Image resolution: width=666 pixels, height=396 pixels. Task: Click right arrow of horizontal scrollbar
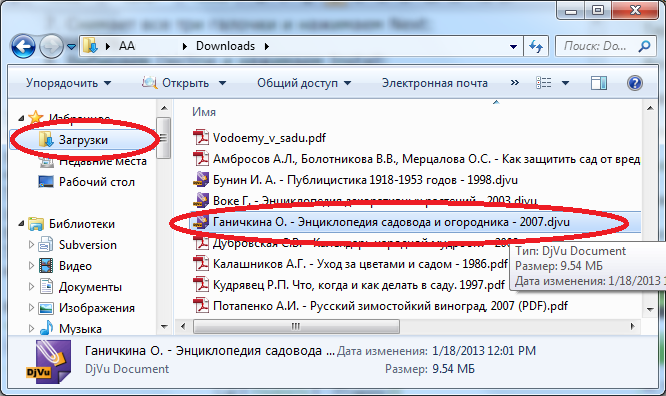(x=632, y=326)
